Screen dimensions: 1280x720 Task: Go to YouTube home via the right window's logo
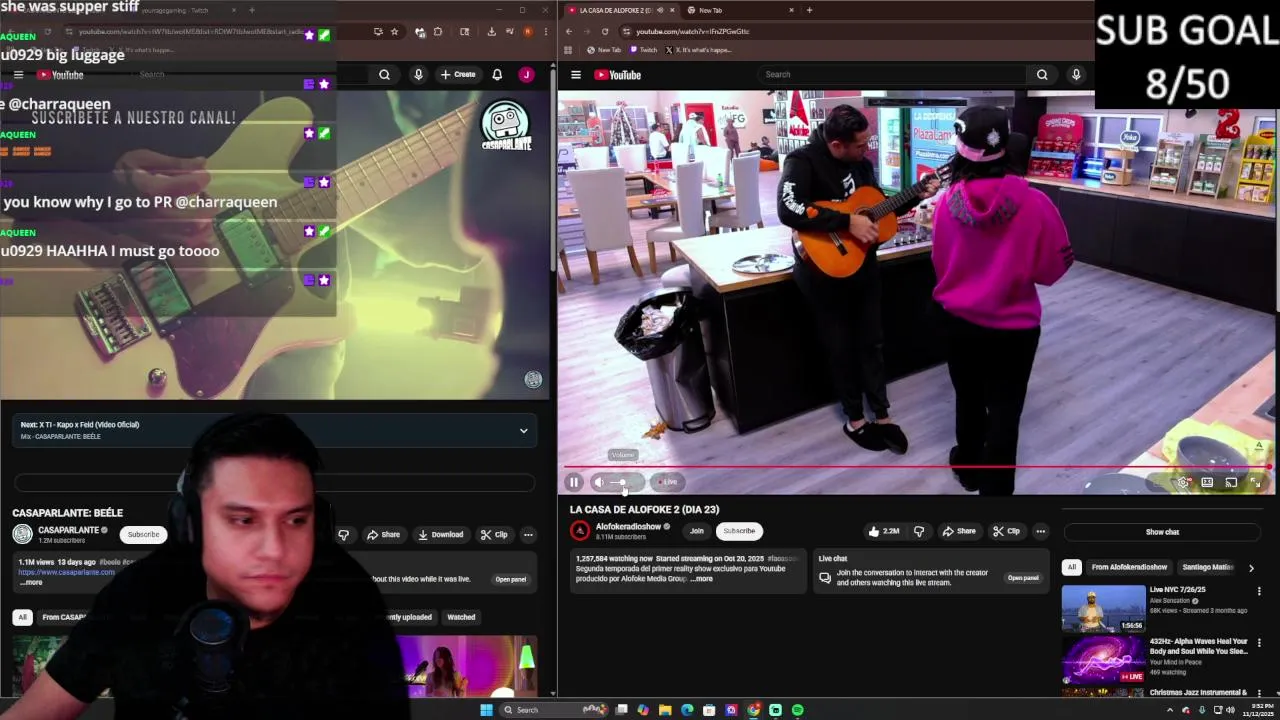[x=618, y=75]
